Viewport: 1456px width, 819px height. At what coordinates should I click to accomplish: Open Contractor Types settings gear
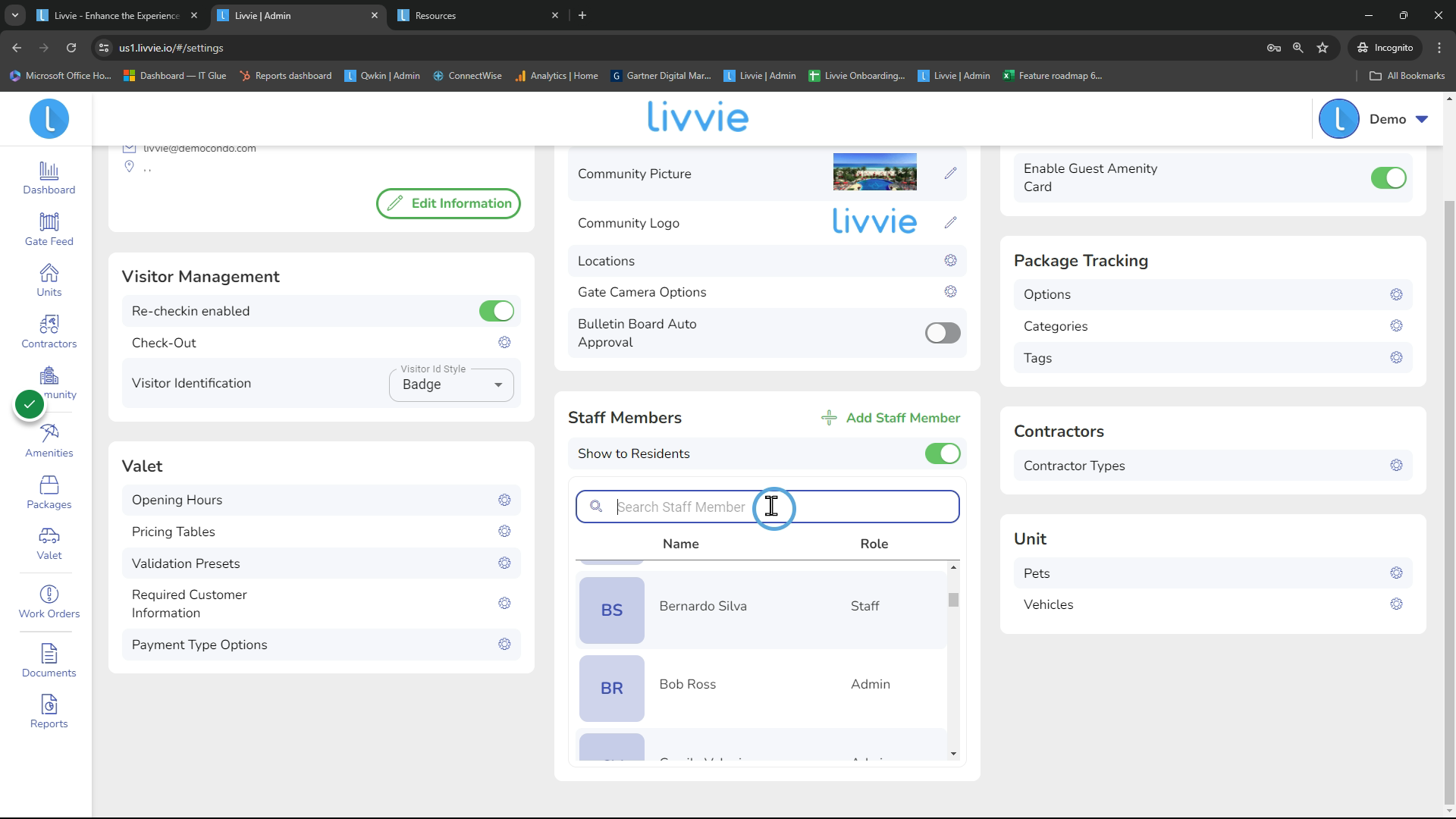click(1396, 466)
